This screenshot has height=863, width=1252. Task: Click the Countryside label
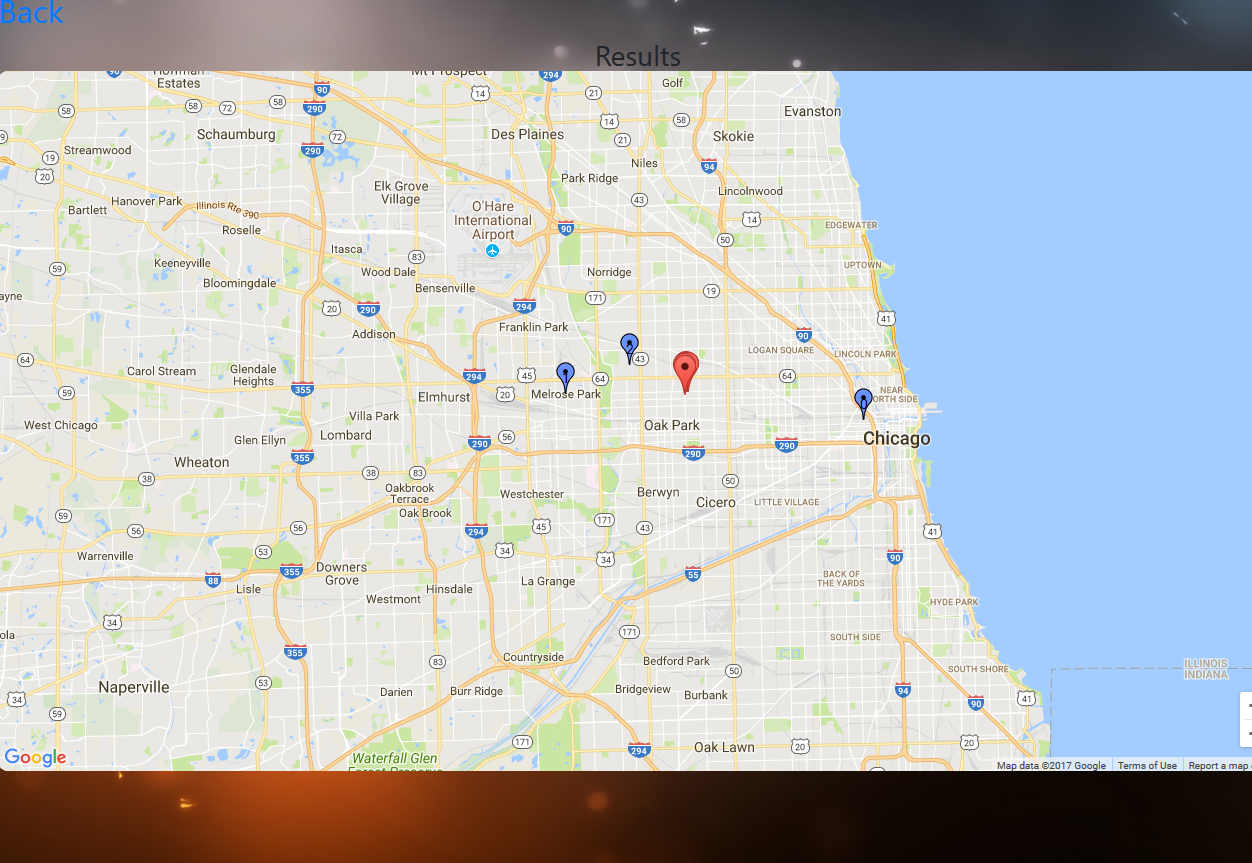click(x=533, y=657)
